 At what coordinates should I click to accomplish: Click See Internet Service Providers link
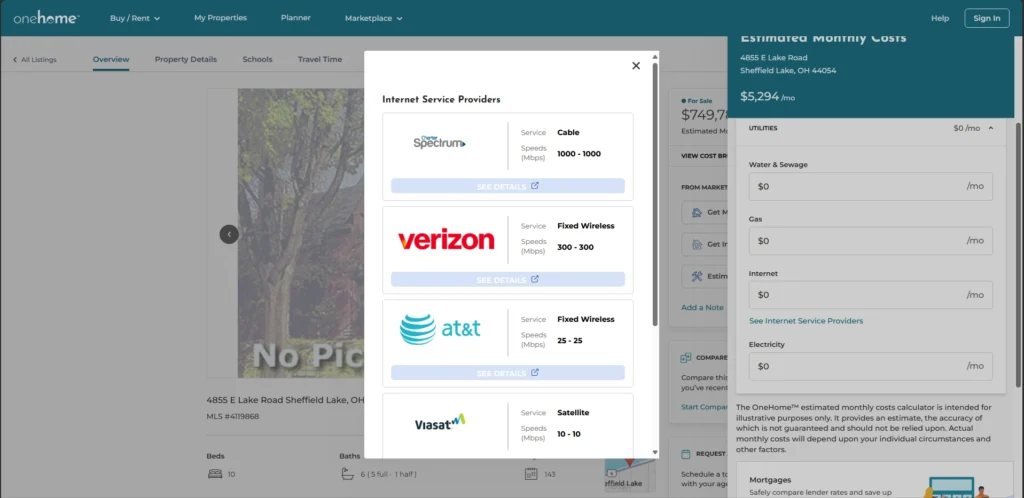pos(806,321)
